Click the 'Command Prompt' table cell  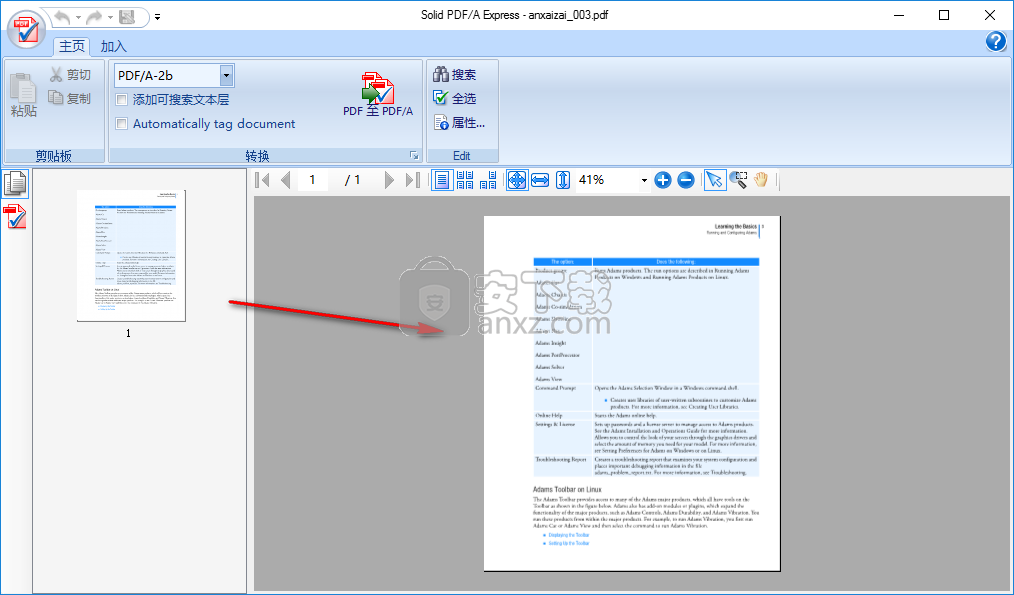click(x=556, y=388)
